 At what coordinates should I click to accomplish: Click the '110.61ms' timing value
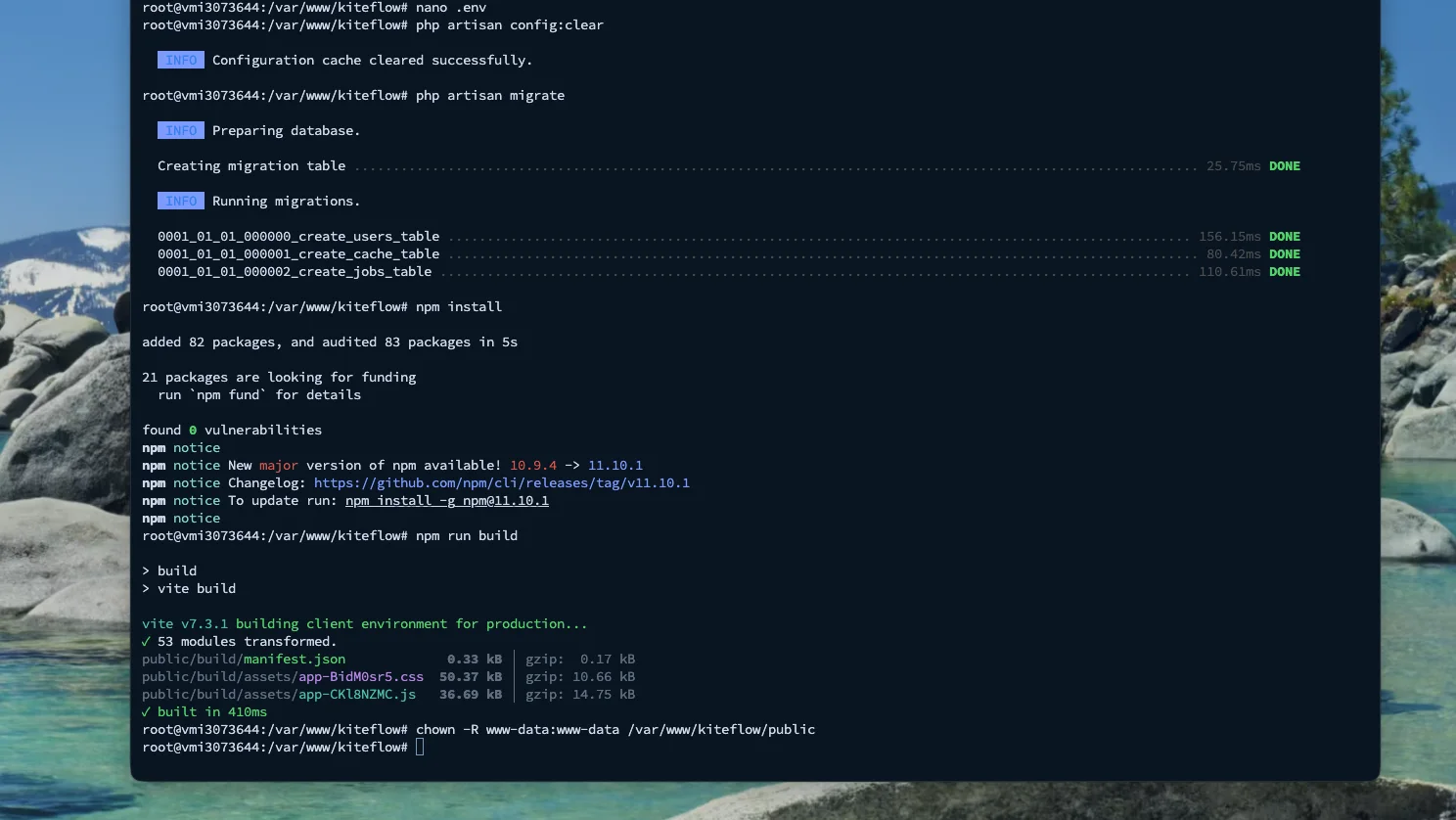pyautogui.click(x=1230, y=271)
